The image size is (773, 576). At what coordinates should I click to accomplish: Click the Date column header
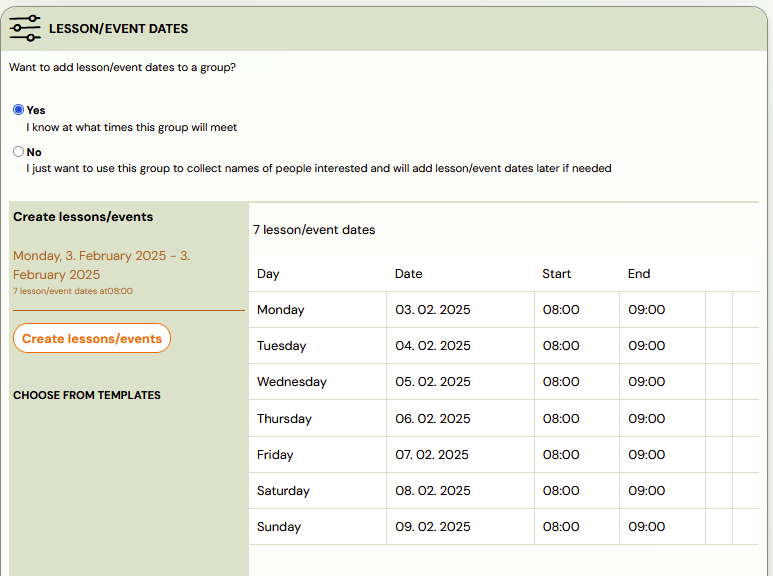[409, 274]
